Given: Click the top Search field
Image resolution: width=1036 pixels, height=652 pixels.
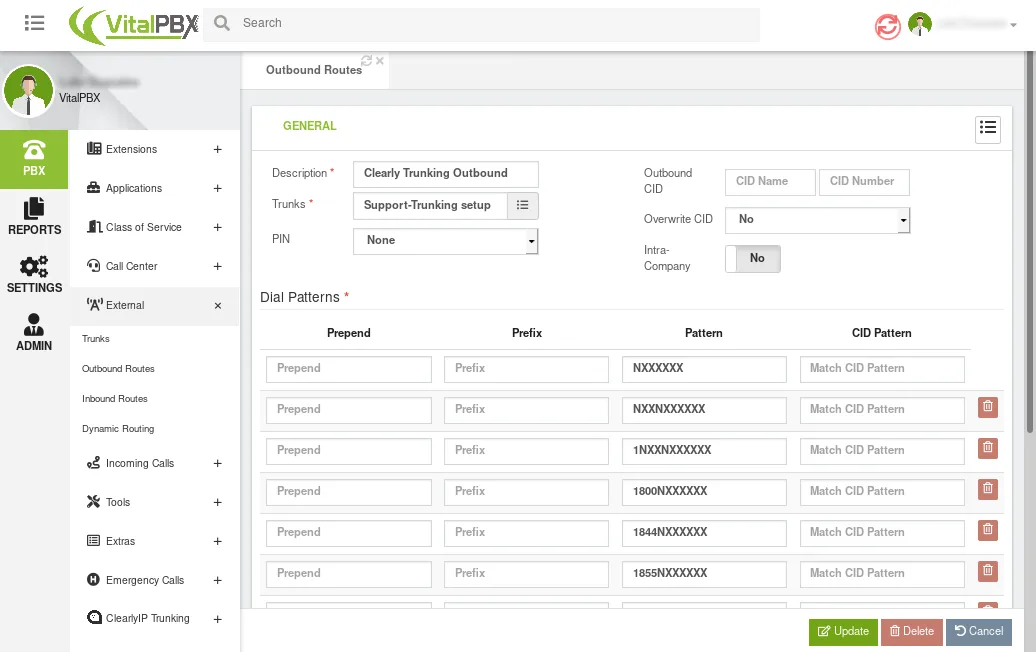Looking at the screenshot, I should [482, 24].
